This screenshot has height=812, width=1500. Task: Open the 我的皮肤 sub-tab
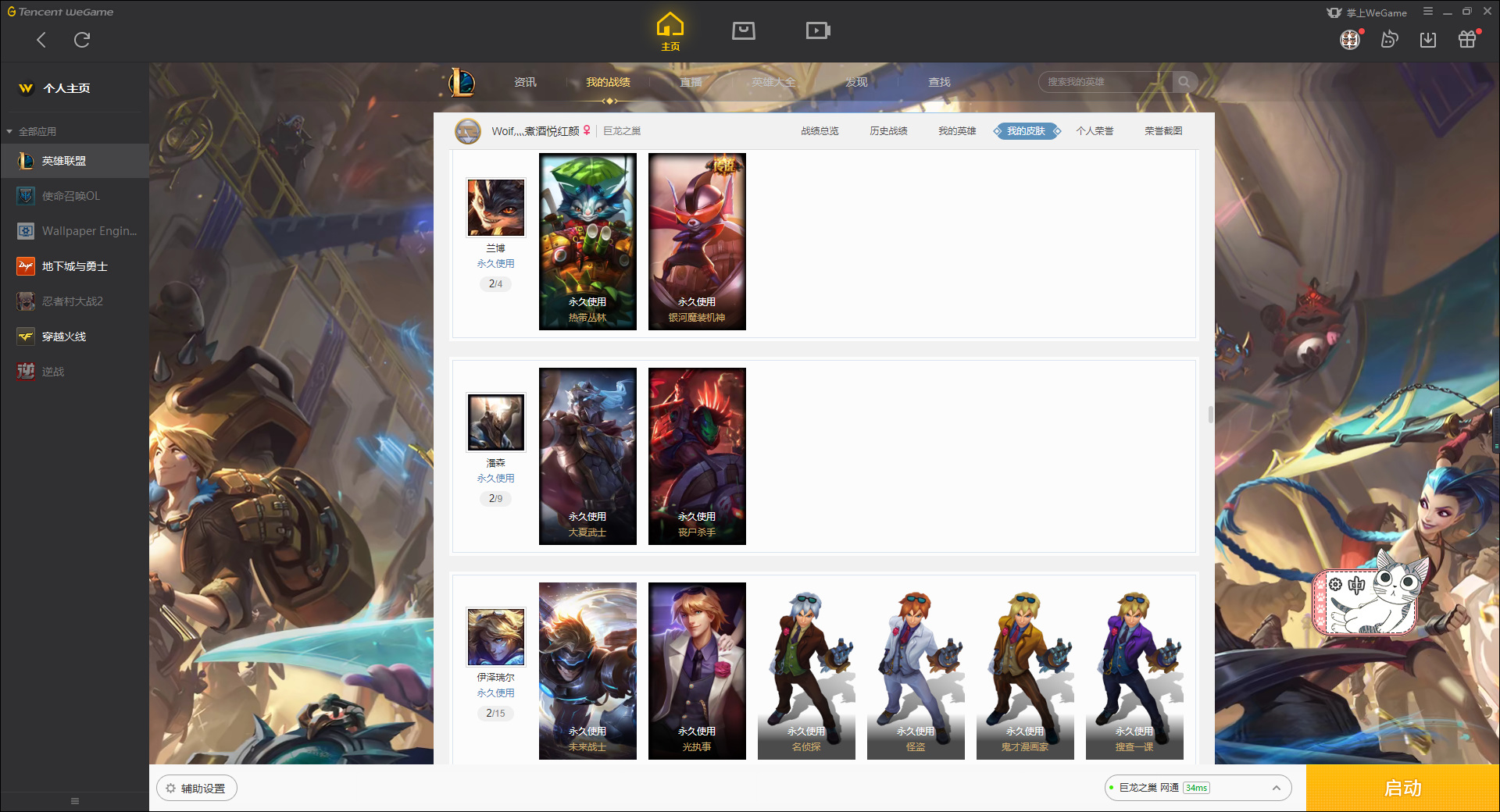[1027, 131]
